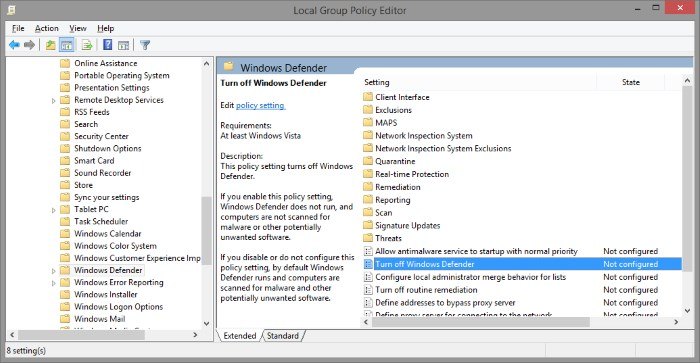The height and width of the screenshot is (363, 700).
Task: Click the State column header
Action: click(x=630, y=82)
